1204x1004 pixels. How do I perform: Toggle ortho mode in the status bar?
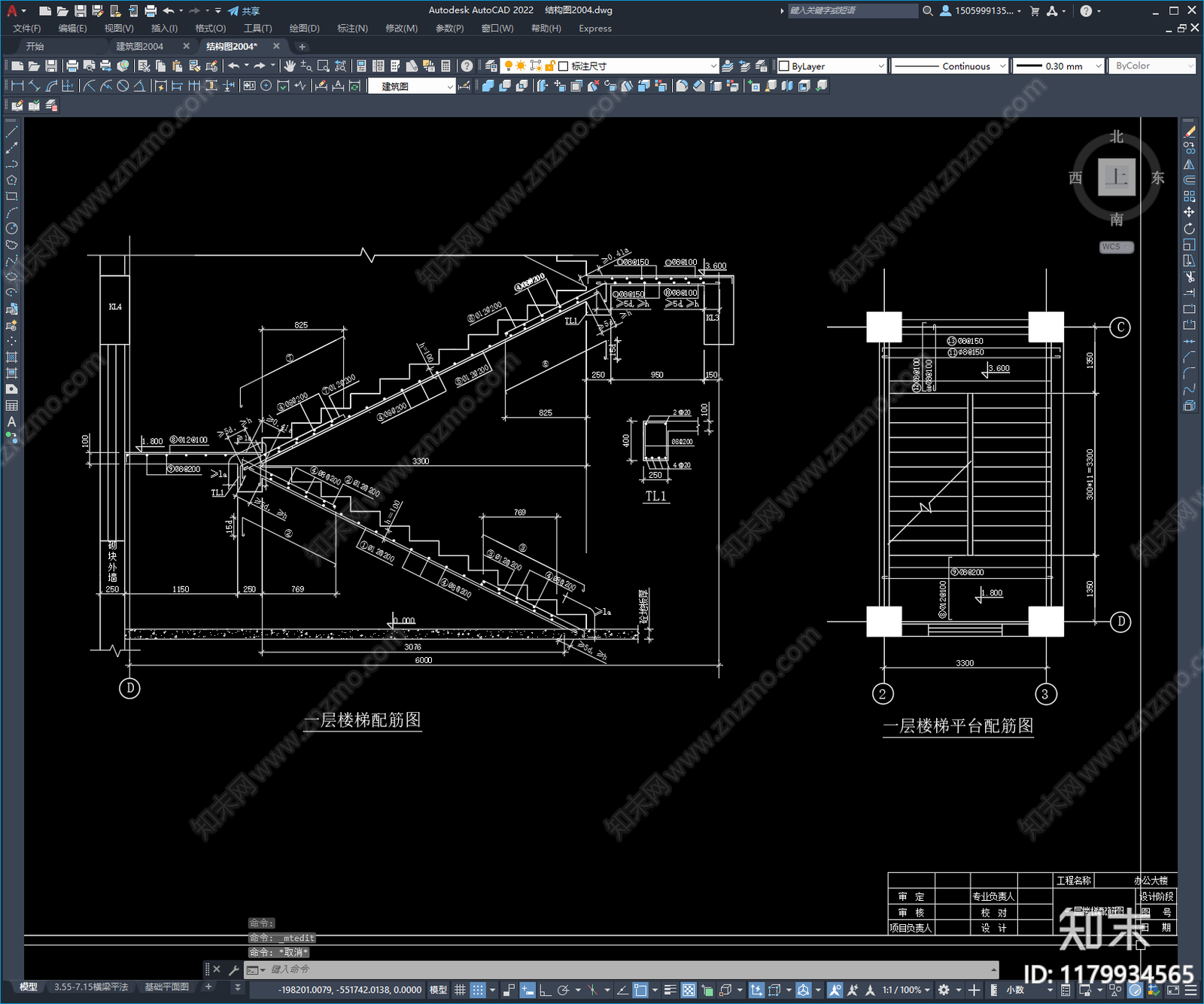tap(545, 990)
